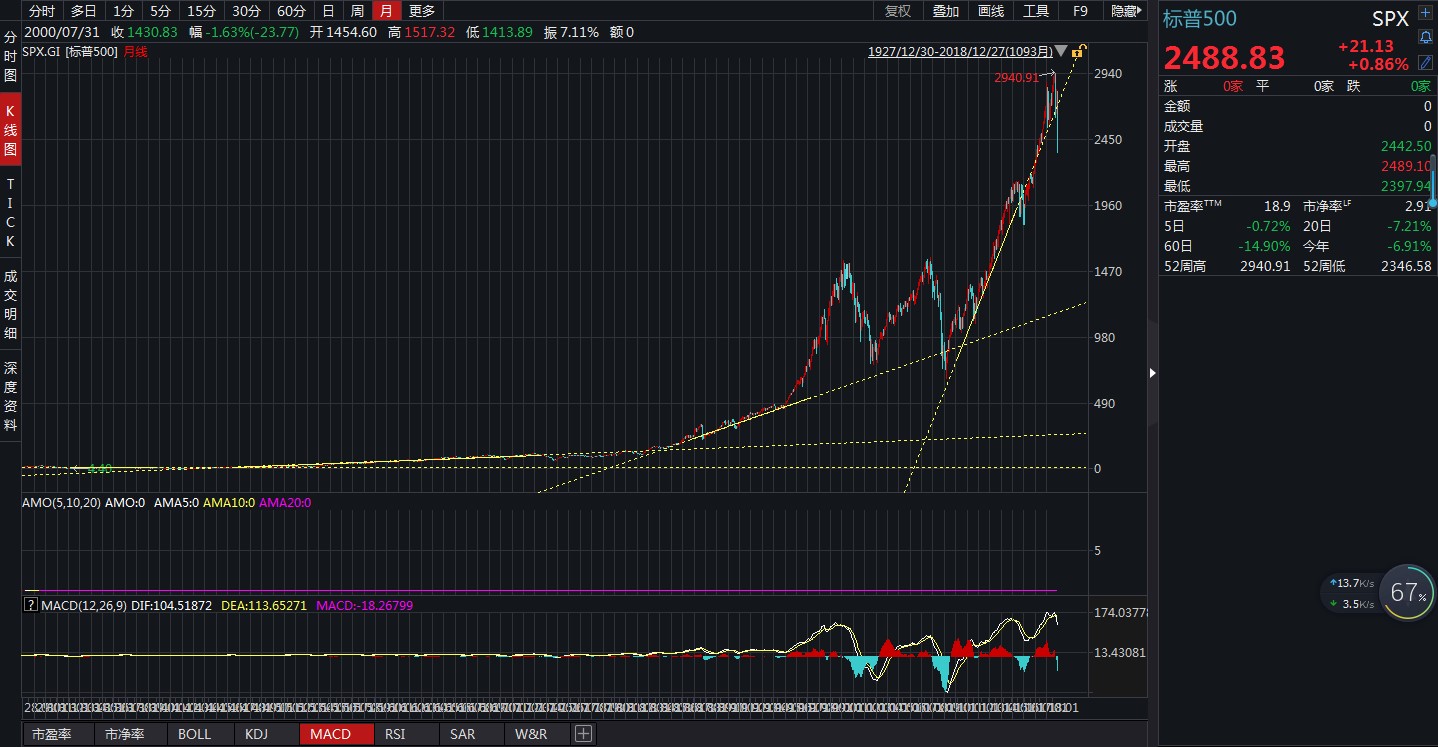This screenshot has width=1438, height=747.
Task: Switch indicator to 市盈率
Action: [x=58, y=734]
